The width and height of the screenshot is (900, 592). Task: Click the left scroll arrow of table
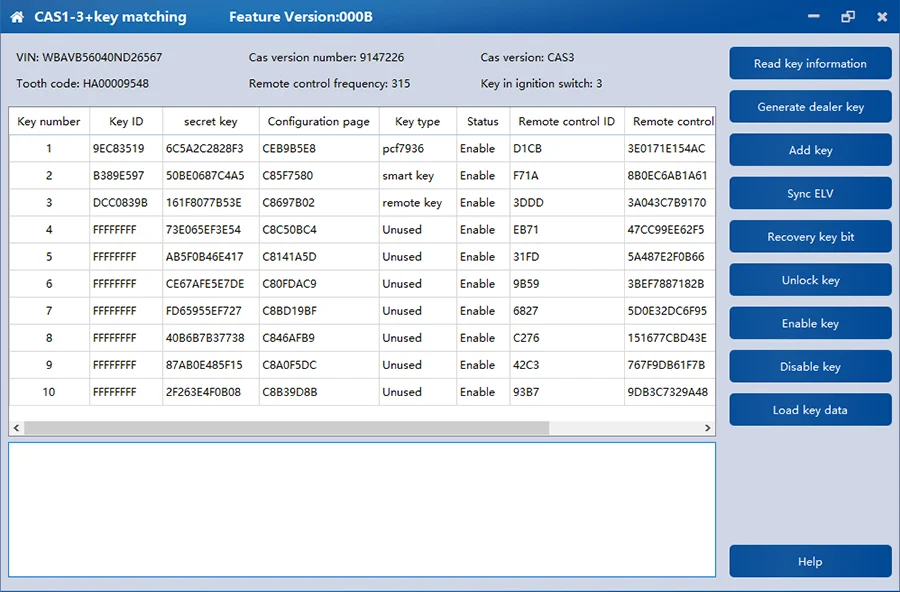(x=16, y=428)
